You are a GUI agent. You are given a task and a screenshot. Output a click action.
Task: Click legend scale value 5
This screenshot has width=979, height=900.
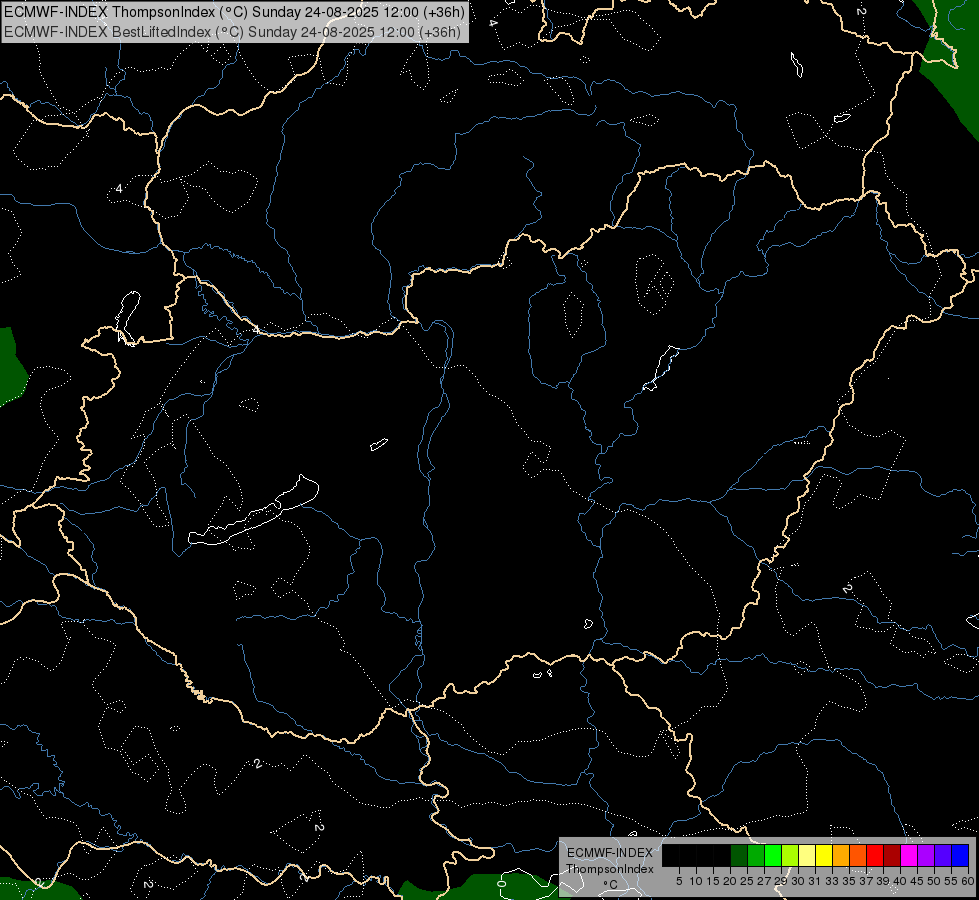[679, 881]
